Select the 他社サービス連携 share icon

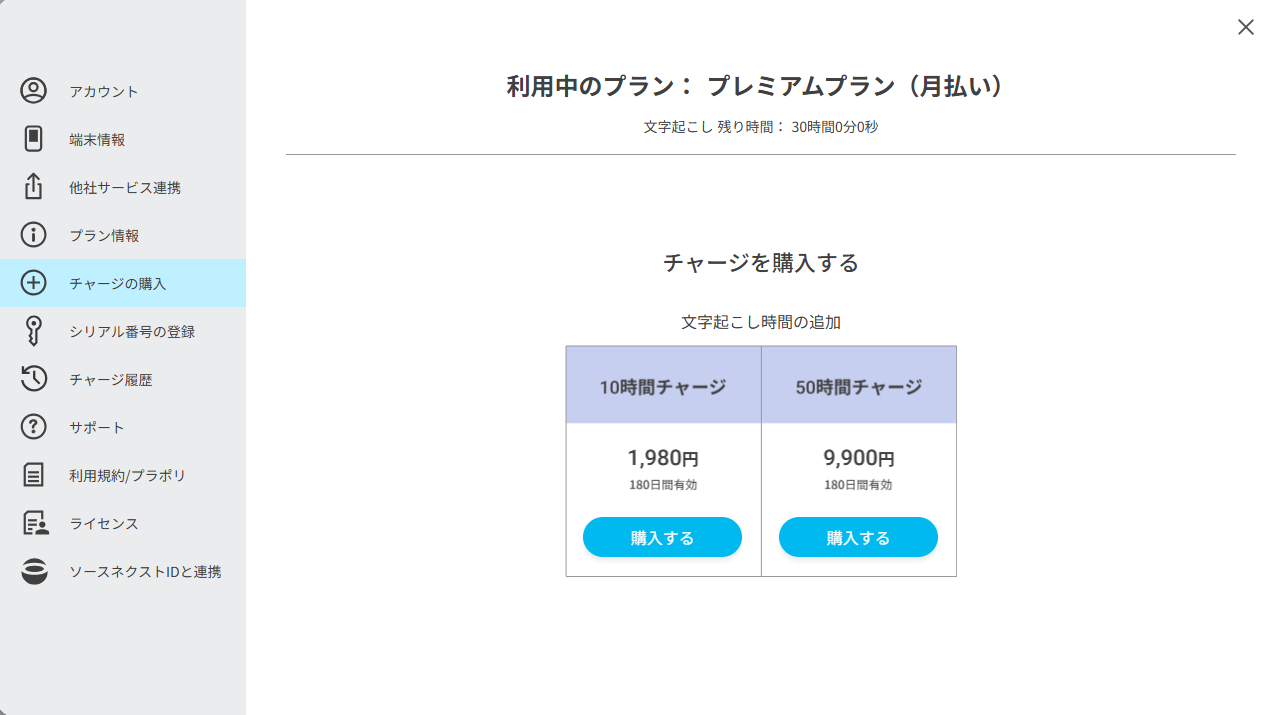[34, 187]
